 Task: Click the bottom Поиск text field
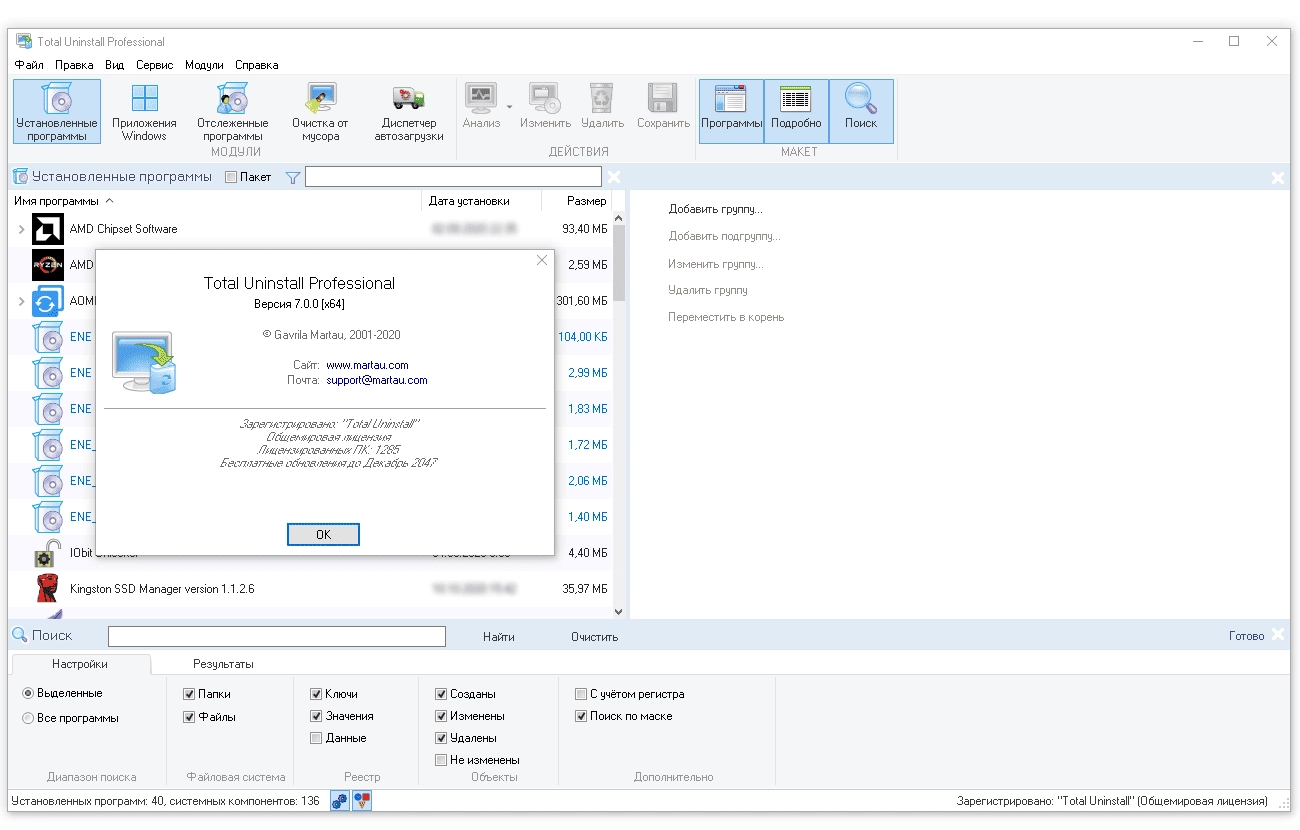tap(276, 636)
